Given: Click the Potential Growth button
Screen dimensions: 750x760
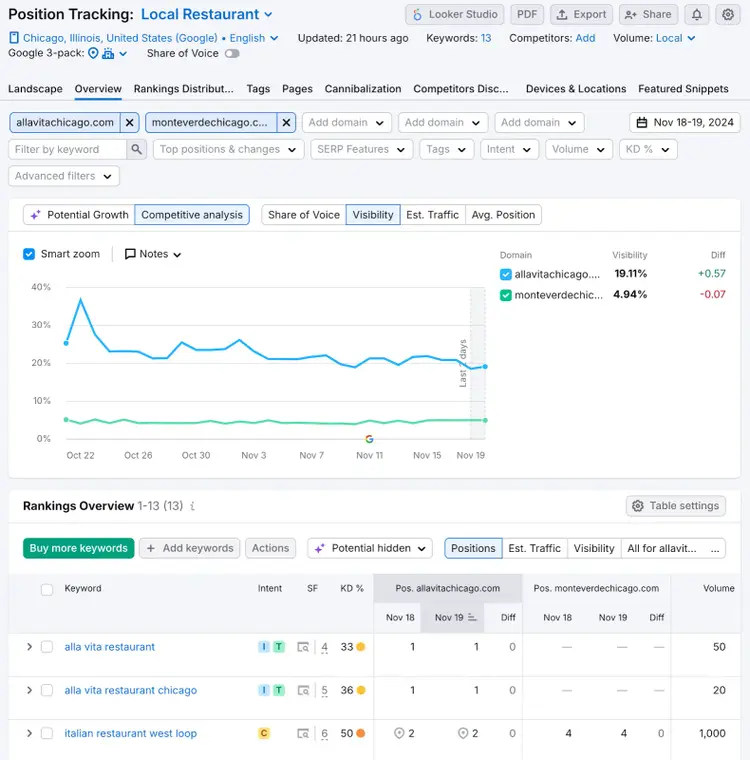Looking at the screenshot, I should tap(79, 215).
